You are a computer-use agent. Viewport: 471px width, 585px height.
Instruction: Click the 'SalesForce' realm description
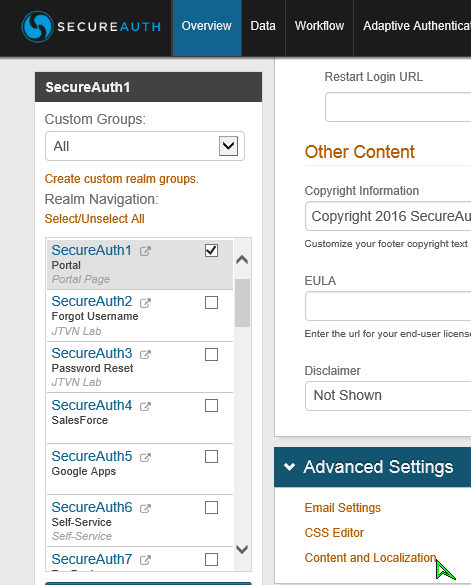point(79,420)
